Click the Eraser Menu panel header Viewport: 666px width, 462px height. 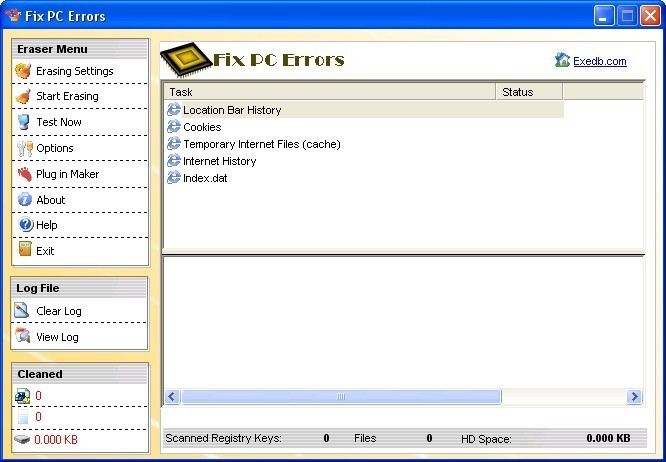click(80, 49)
